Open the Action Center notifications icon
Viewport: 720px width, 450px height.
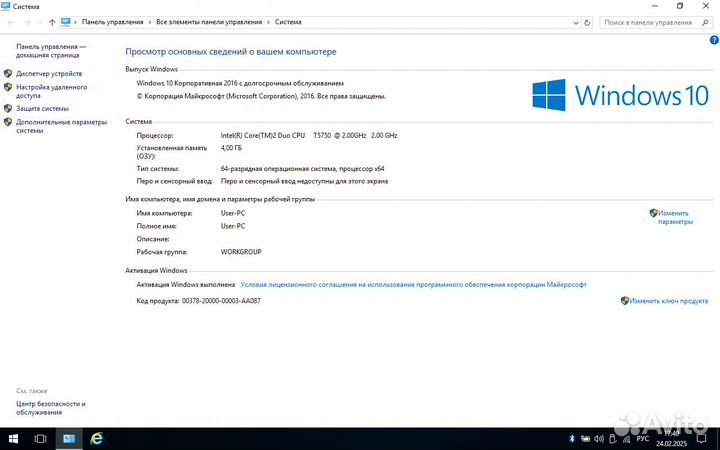click(702, 439)
